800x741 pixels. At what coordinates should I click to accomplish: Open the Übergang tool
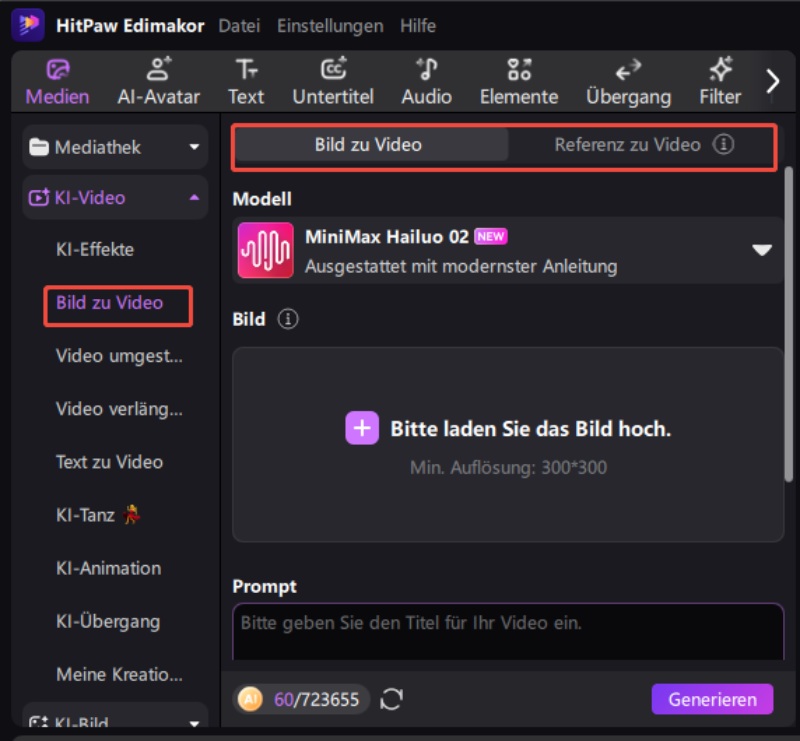tap(630, 80)
